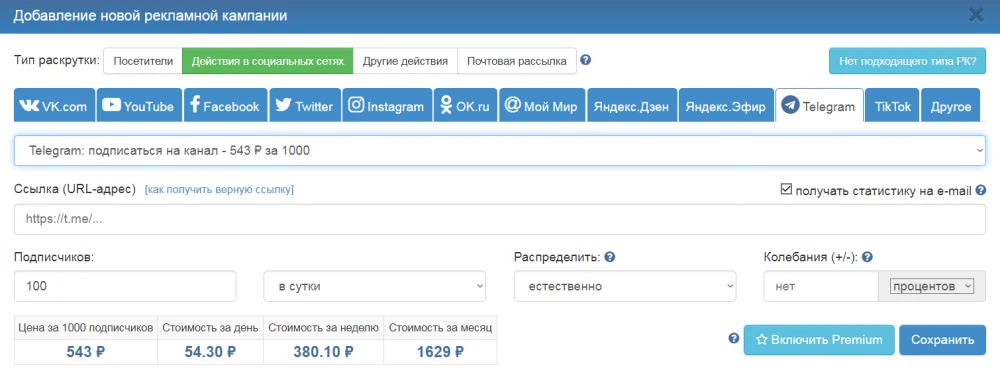Click Стоимость за день header
The image size is (1000, 377).
(210, 328)
